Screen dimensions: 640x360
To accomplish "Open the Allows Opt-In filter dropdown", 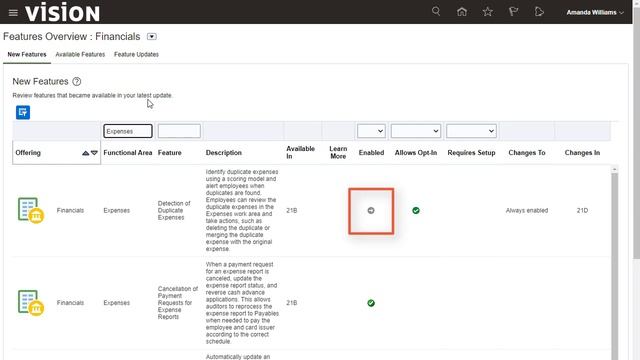I will point(416,131).
